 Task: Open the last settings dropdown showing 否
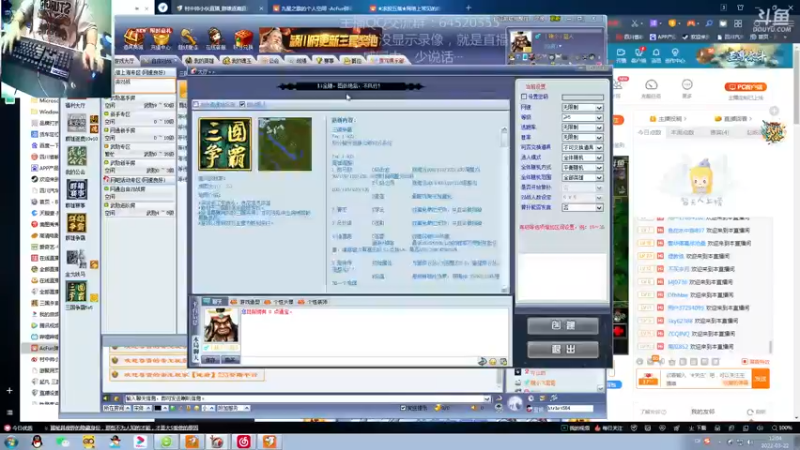tap(583, 208)
